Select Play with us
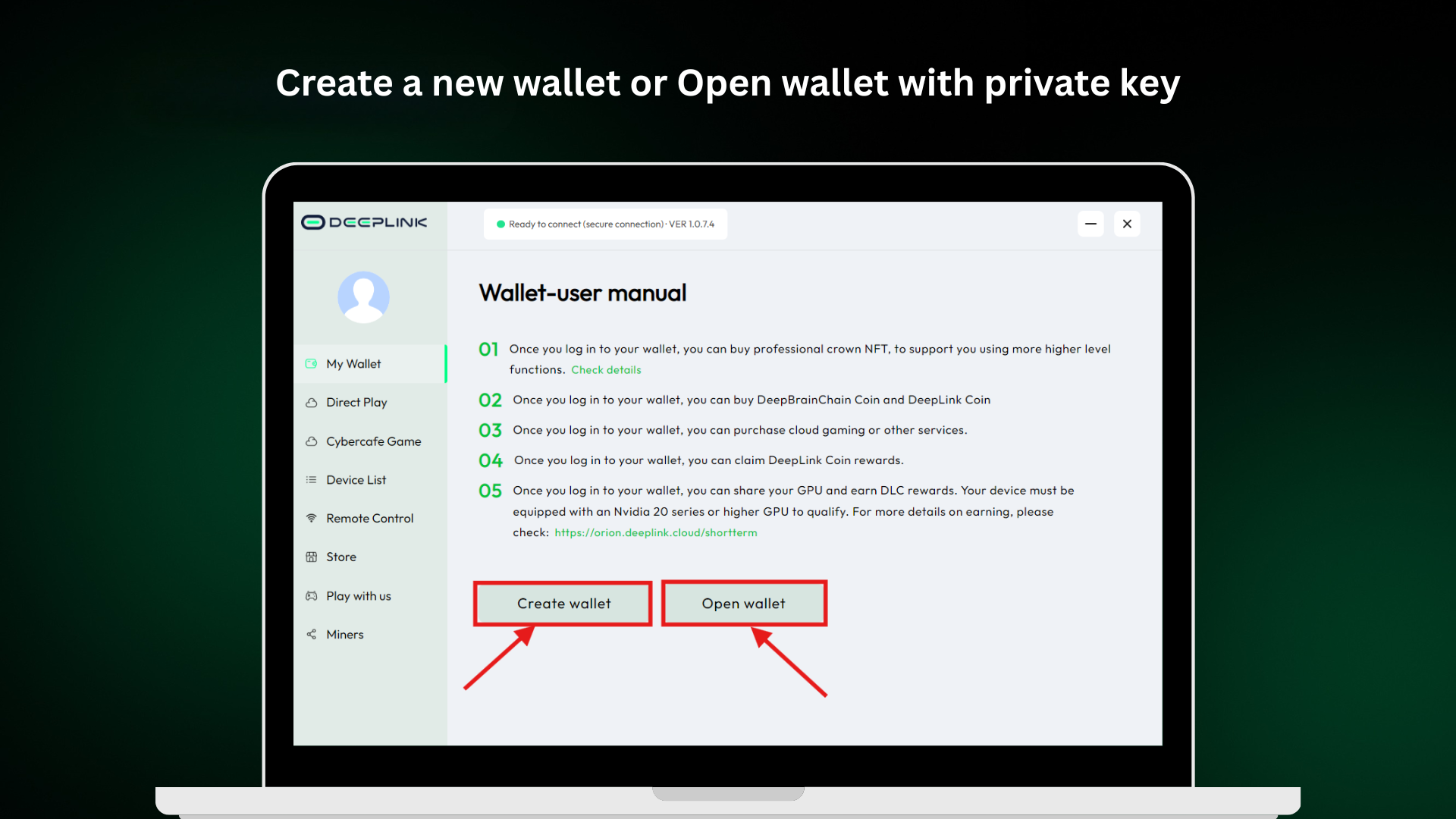The image size is (1456, 819). 370,596
